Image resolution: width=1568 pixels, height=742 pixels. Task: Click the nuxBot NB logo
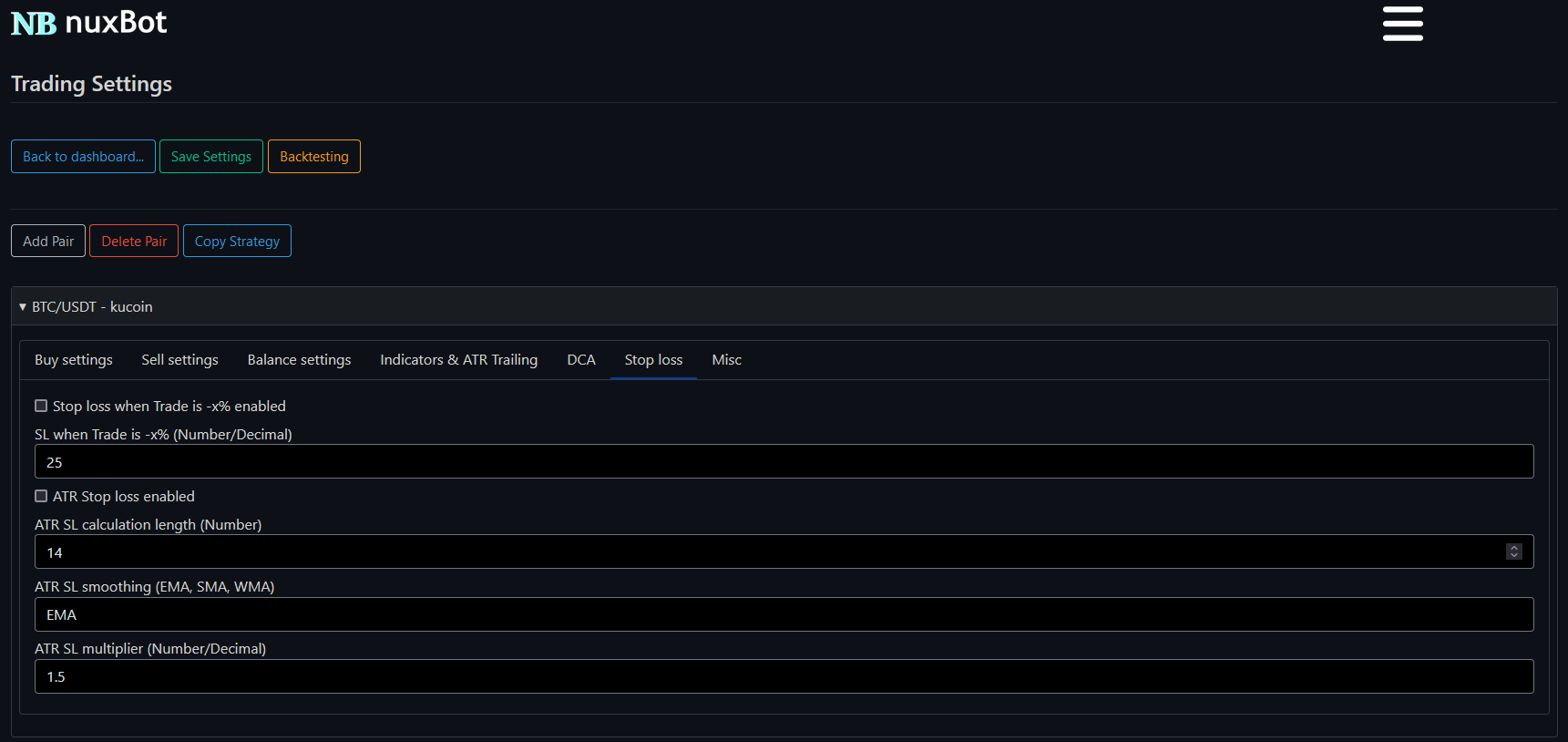point(34,23)
